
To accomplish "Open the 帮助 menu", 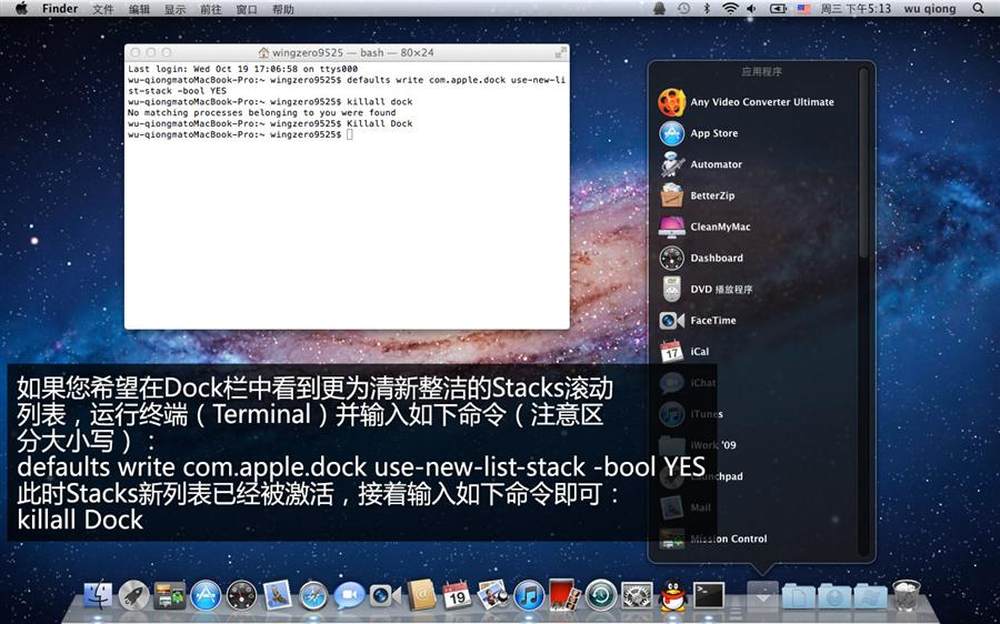I will click(283, 9).
